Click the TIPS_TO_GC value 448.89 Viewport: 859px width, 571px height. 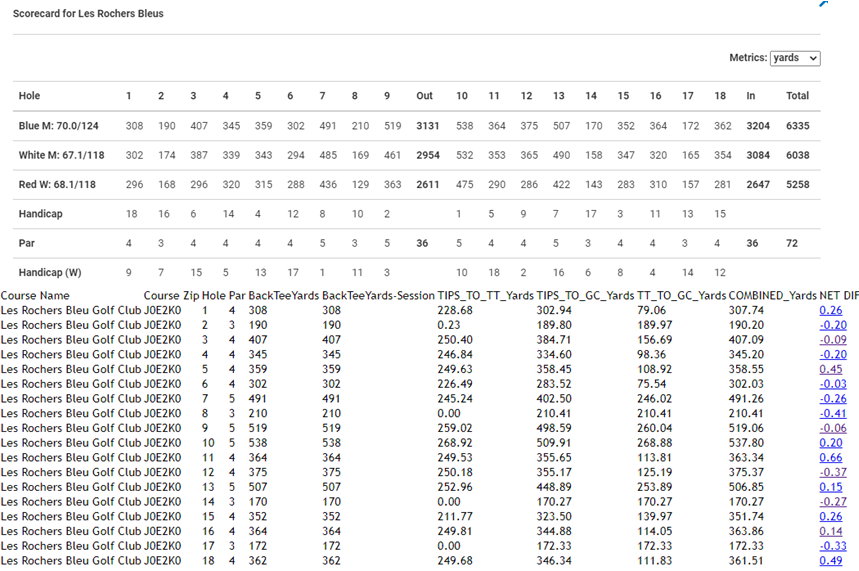tap(554, 487)
